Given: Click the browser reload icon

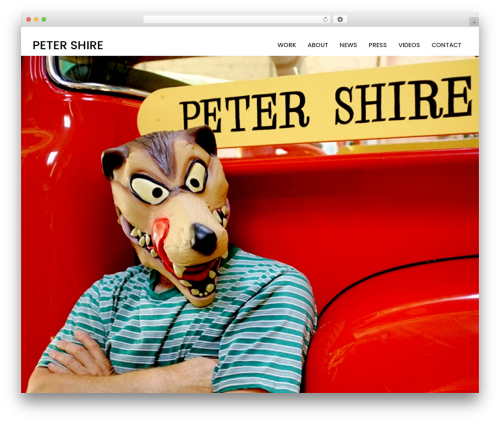Looking at the screenshot, I should (x=325, y=20).
